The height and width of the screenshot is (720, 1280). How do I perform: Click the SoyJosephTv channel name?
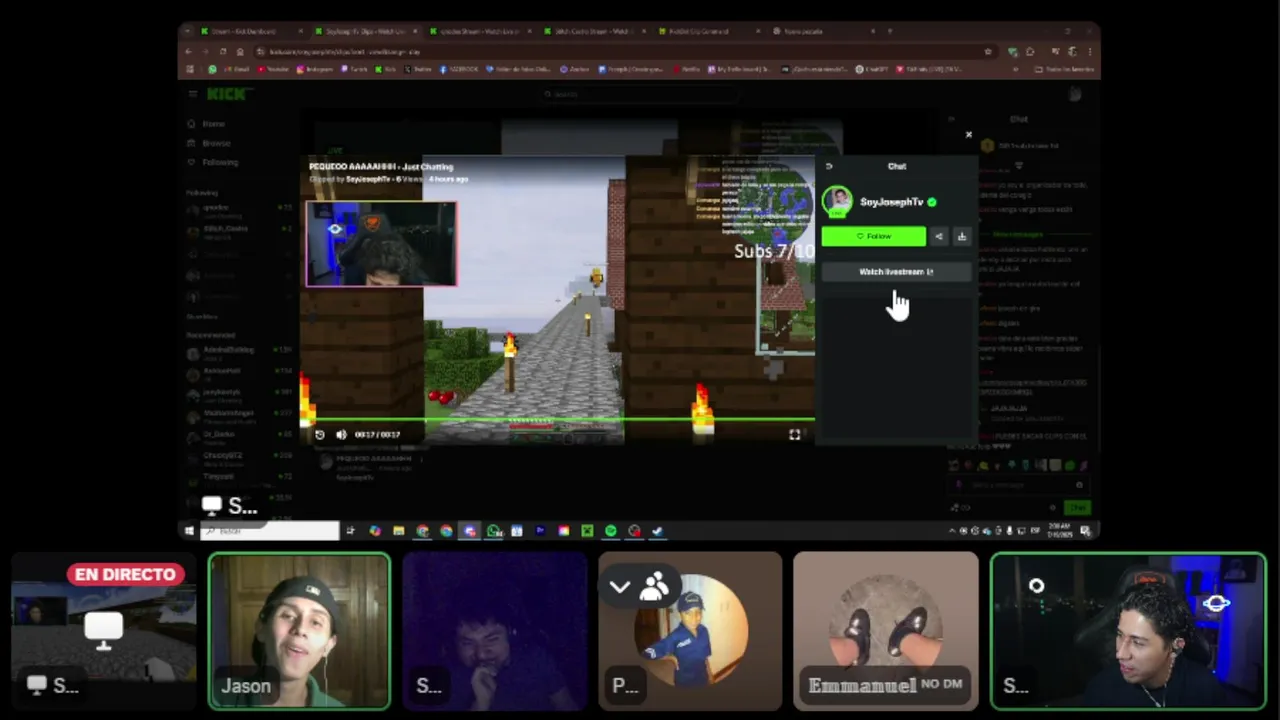tap(891, 202)
